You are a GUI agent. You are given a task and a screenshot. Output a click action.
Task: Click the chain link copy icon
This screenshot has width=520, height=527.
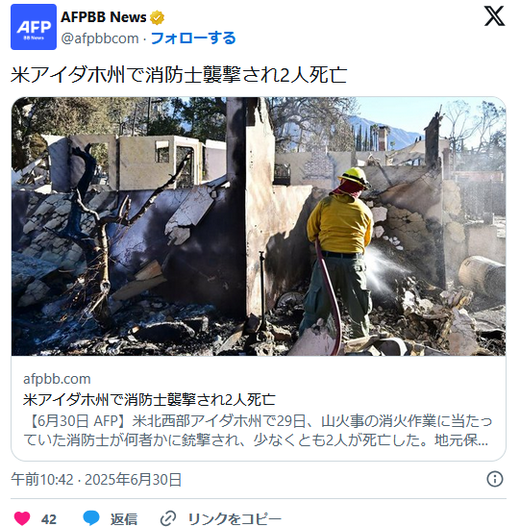coord(168,518)
